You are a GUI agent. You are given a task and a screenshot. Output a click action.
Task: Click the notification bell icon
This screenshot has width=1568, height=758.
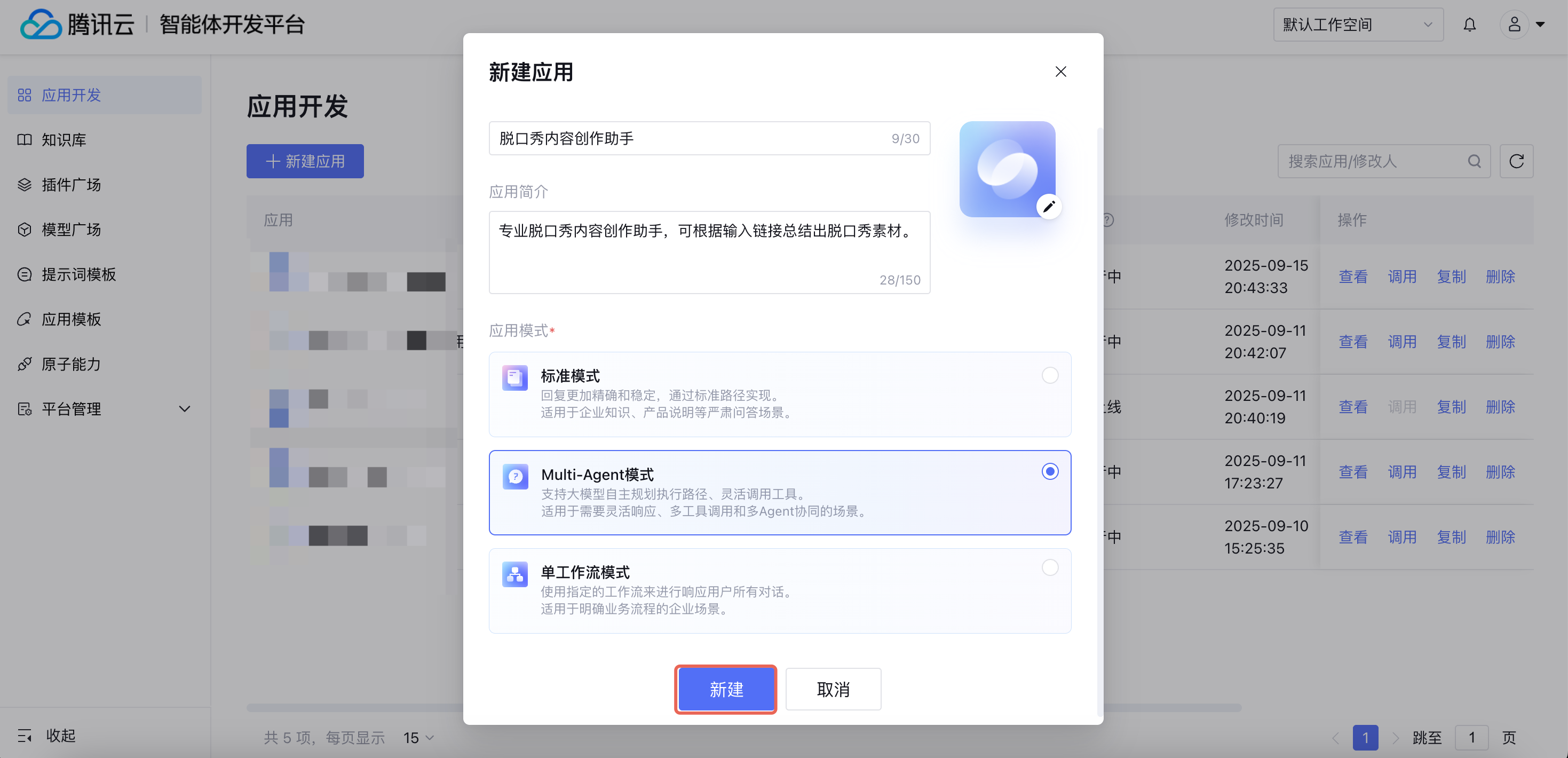[1469, 25]
